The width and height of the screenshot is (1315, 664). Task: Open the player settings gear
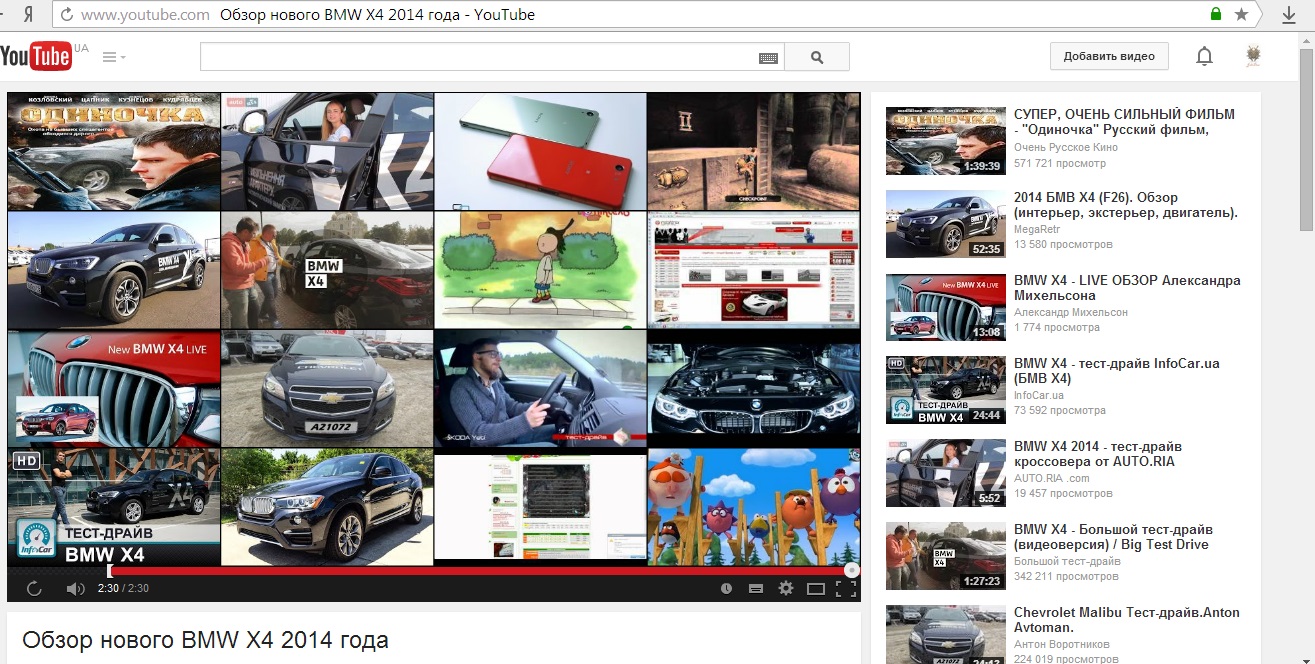point(786,588)
